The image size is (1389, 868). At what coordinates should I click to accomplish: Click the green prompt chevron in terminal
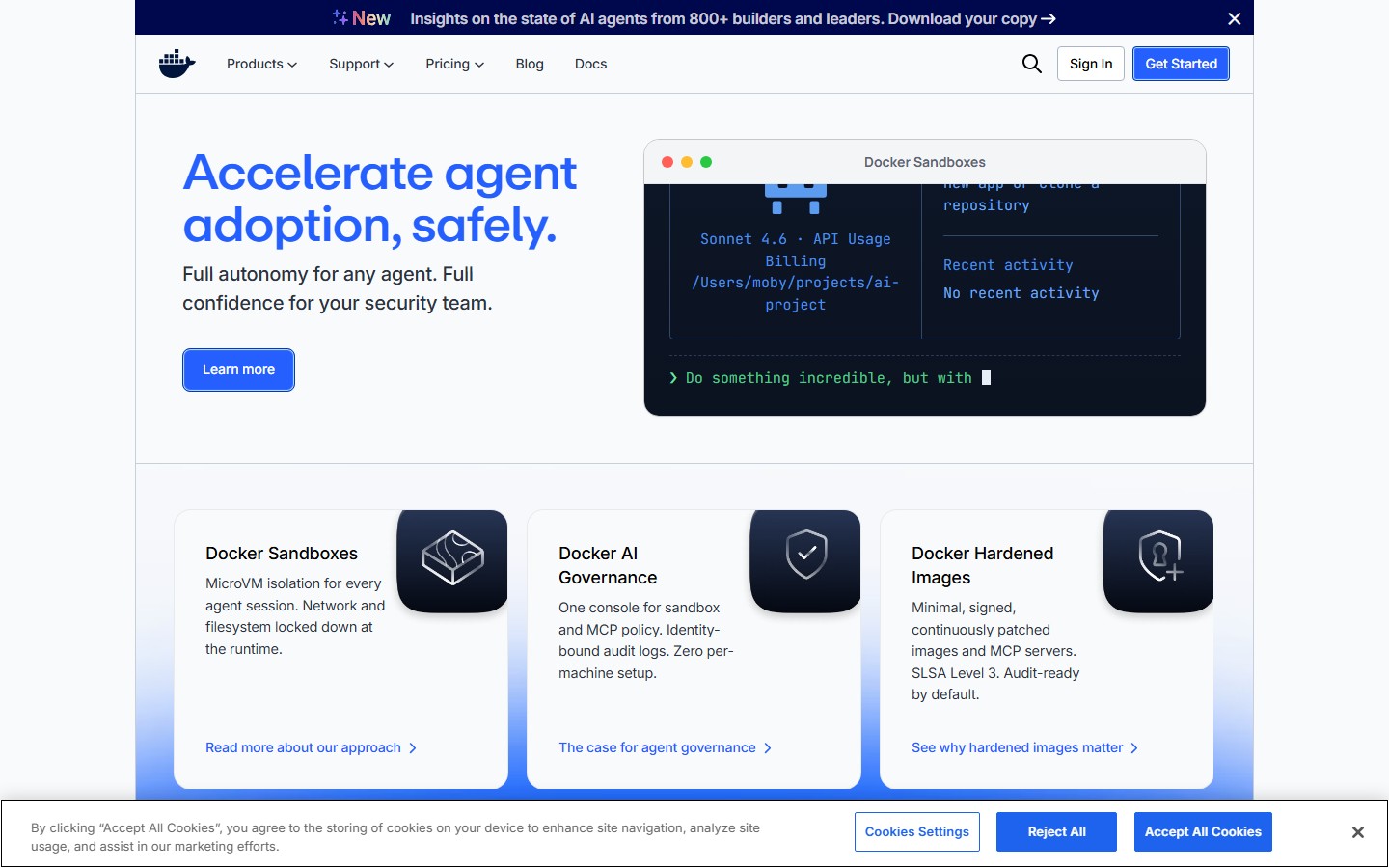(673, 378)
